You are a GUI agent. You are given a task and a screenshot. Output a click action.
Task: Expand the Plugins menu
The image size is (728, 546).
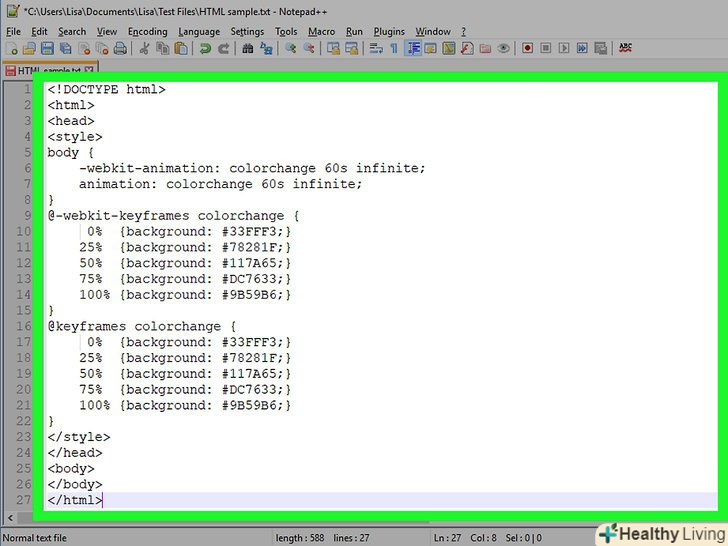click(x=389, y=31)
